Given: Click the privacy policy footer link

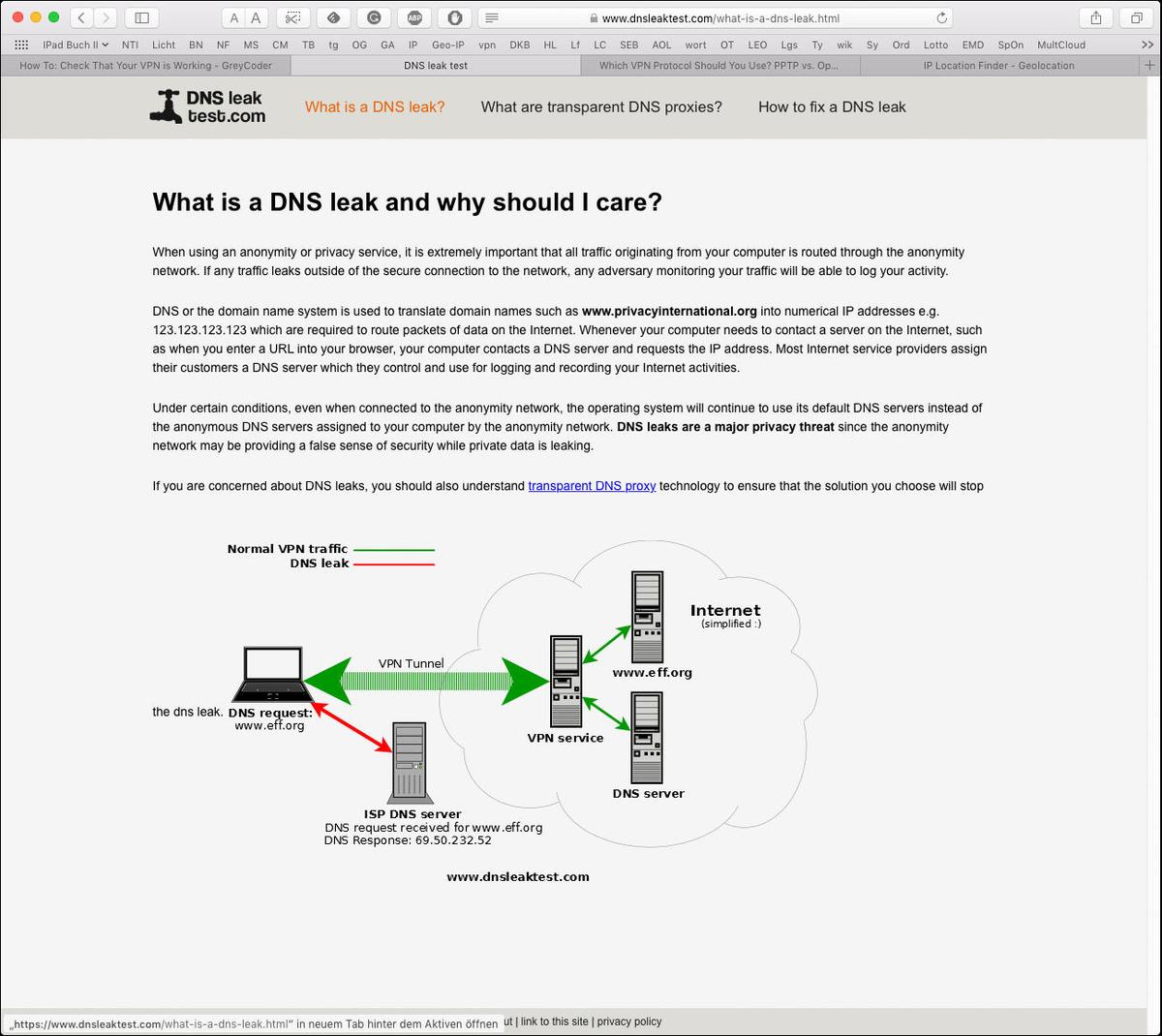Looking at the screenshot, I should point(629,1021).
